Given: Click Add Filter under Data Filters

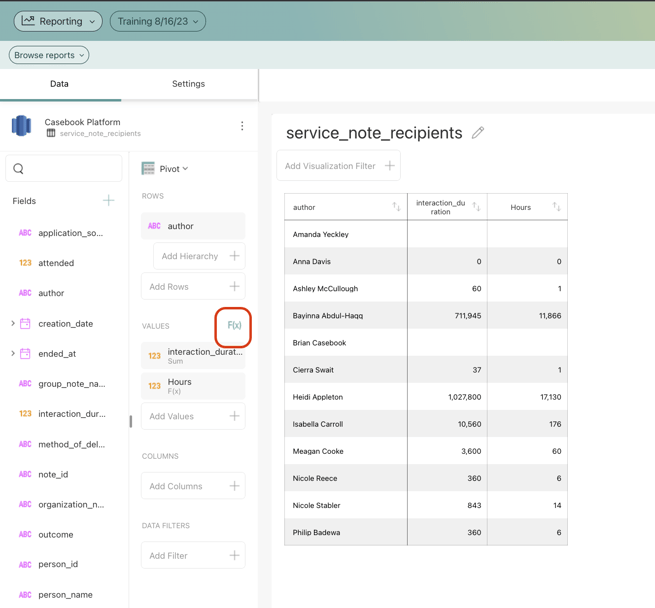Looking at the screenshot, I should [x=193, y=556].
